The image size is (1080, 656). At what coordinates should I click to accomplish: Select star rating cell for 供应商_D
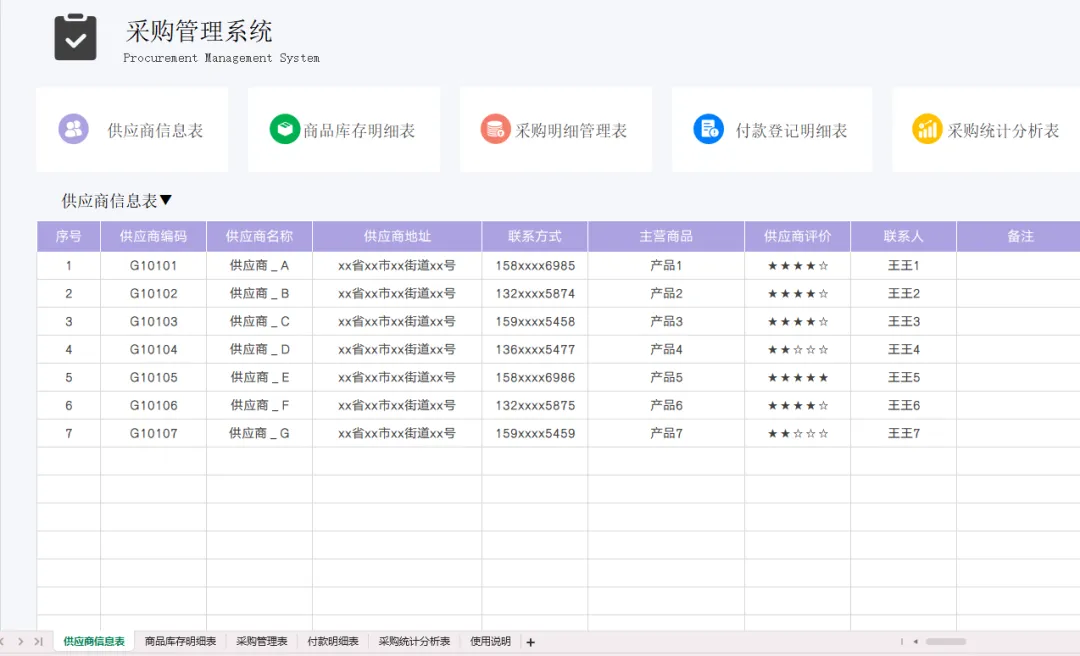[x=798, y=350]
